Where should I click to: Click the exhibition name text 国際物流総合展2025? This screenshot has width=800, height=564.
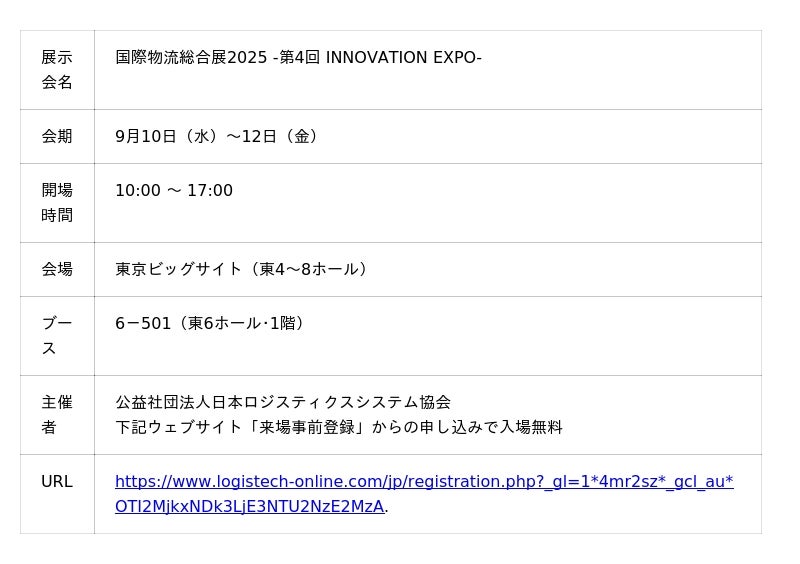click(x=191, y=57)
